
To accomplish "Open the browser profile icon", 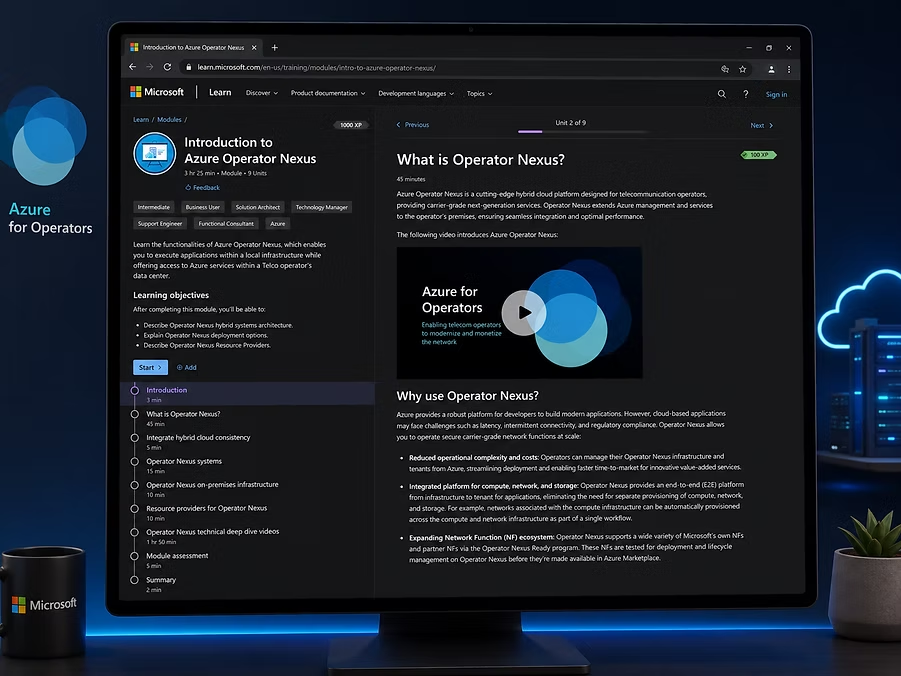I will pyautogui.click(x=771, y=69).
